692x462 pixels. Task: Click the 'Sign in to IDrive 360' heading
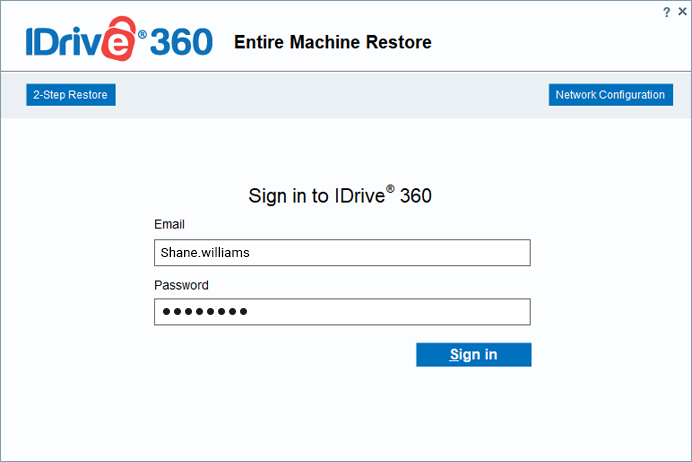(x=340, y=195)
